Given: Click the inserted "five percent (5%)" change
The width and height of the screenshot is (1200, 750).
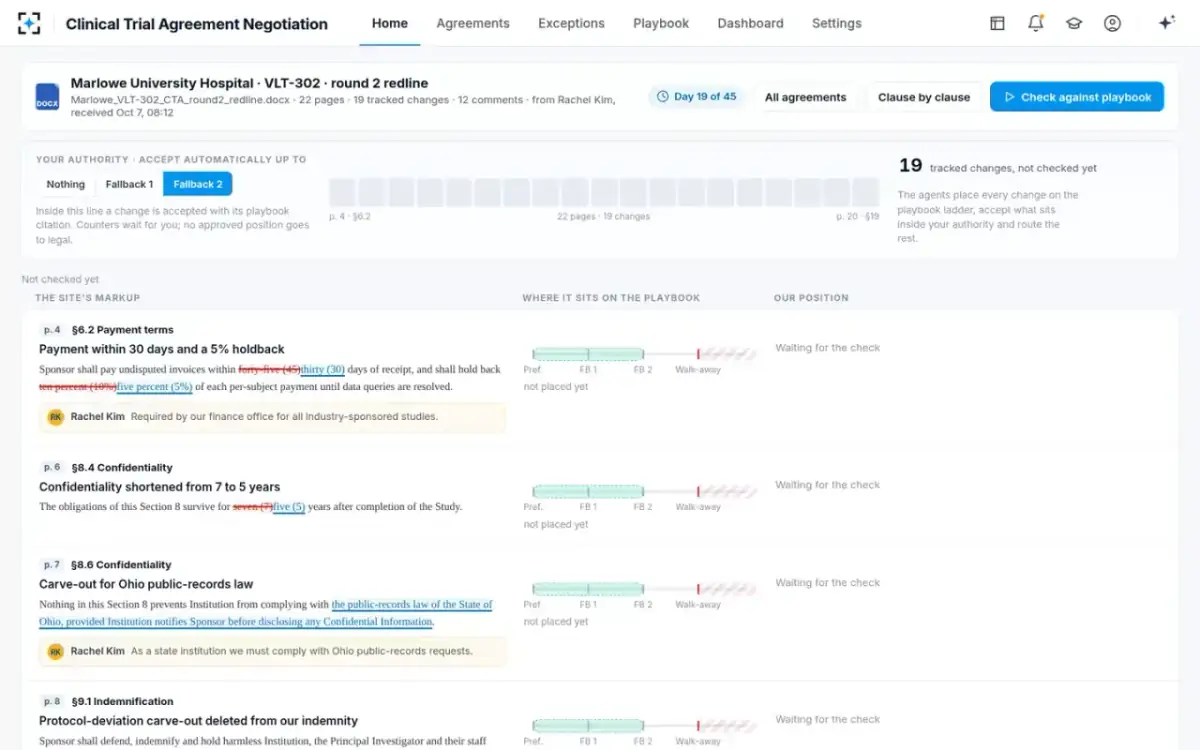Looking at the screenshot, I should [x=155, y=386].
